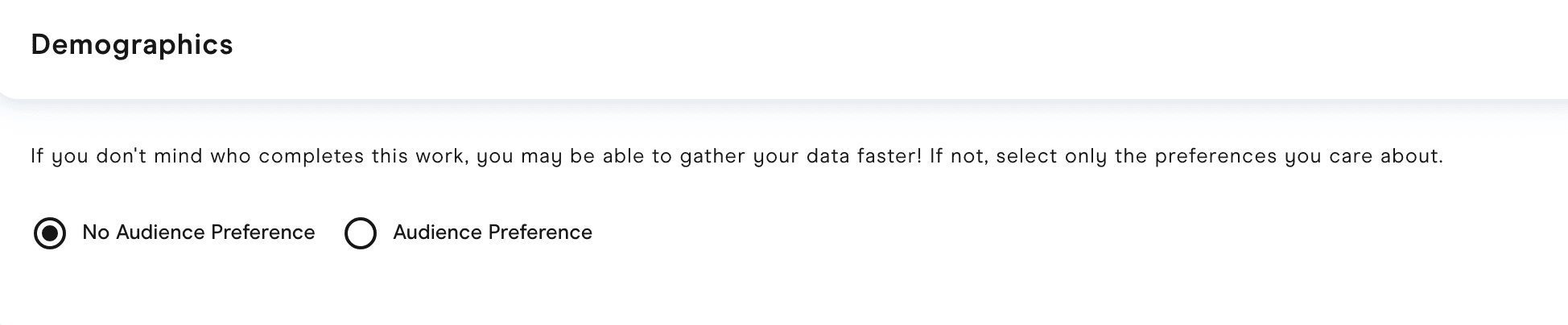Select the No Audience Preference radio button

click(50, 233)
